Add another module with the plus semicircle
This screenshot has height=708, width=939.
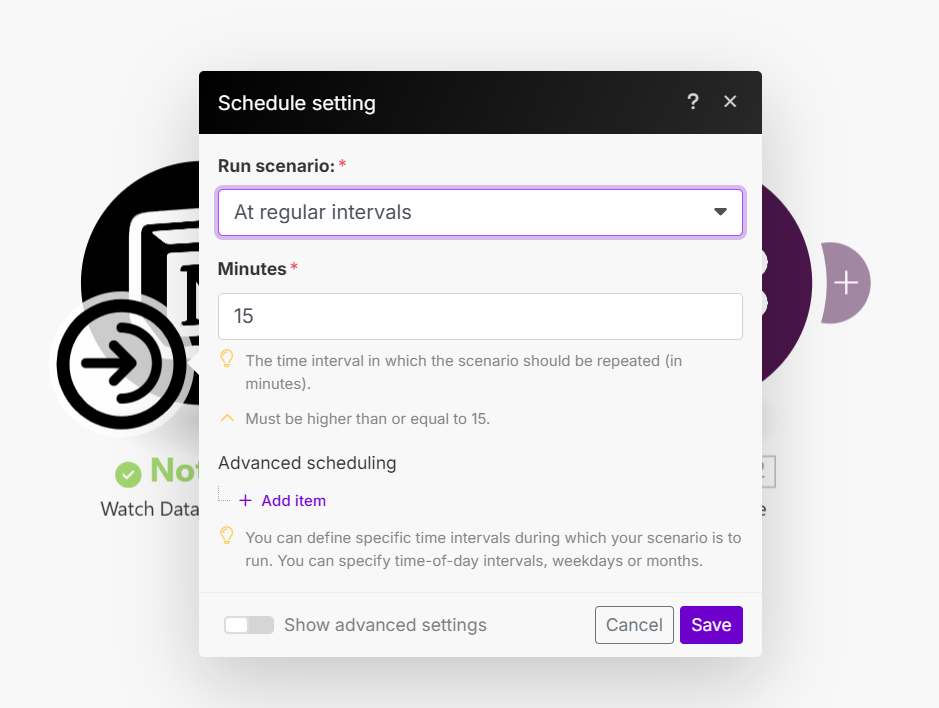(x=846, y=283)
